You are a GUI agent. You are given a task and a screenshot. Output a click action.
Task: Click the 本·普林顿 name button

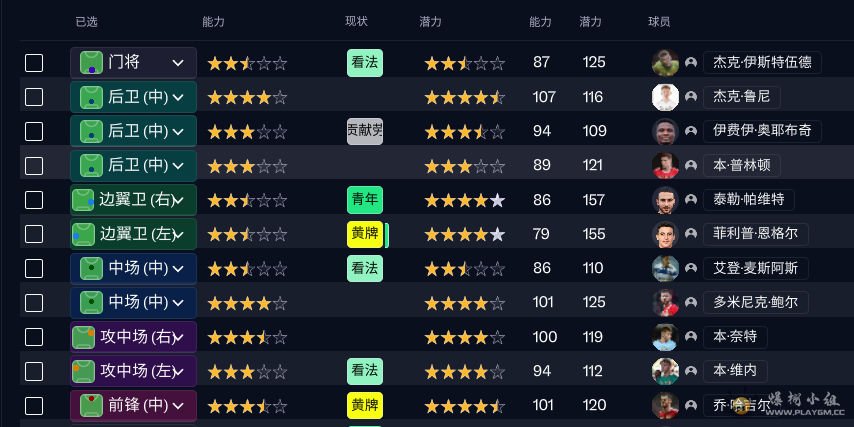coord(741,165)
